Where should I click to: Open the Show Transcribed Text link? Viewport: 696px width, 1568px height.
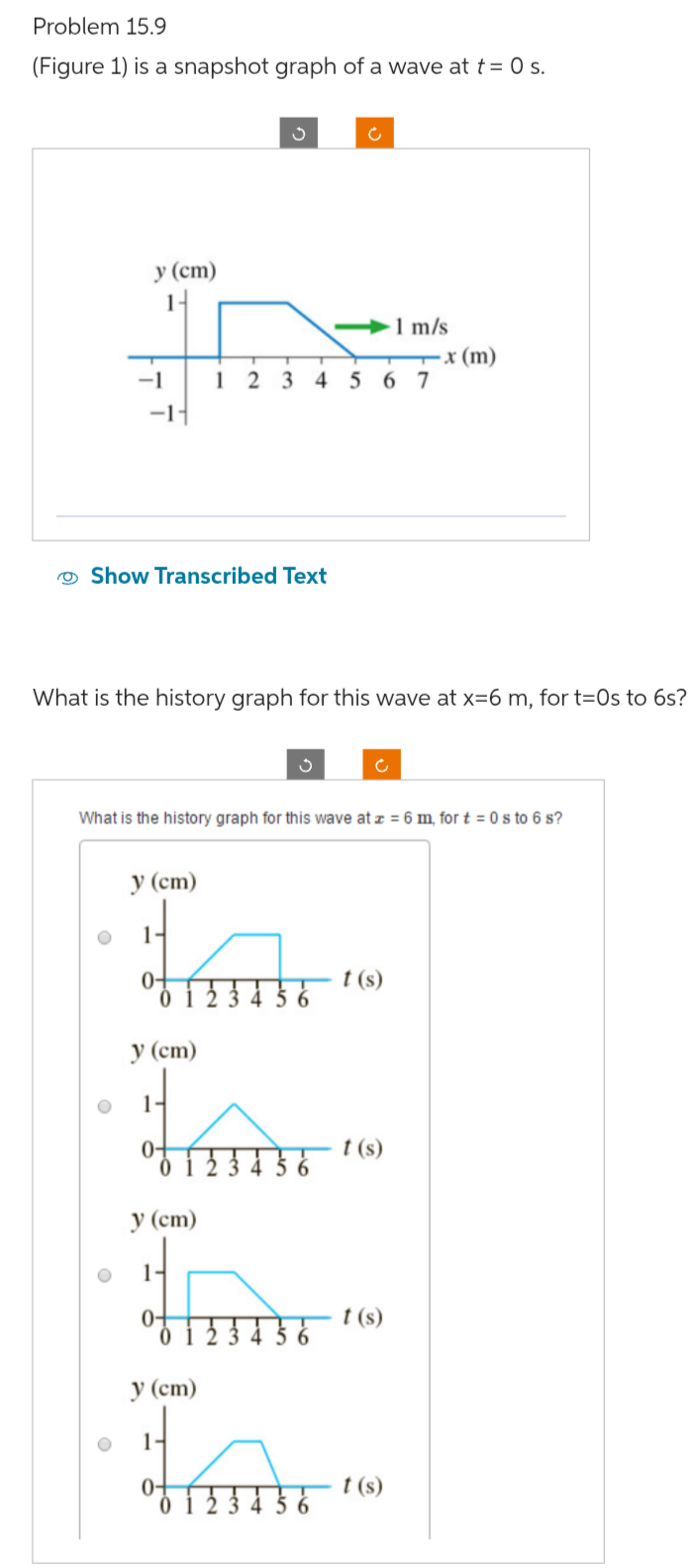[208, 575]
